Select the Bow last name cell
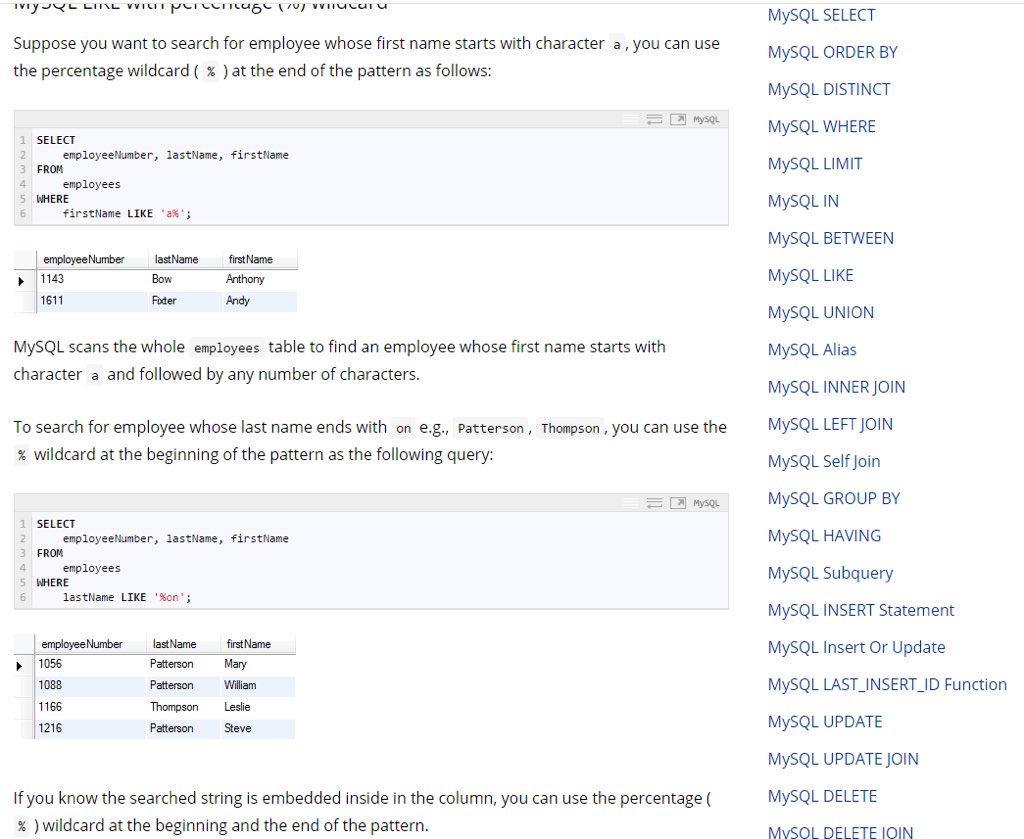The height and width of the screenshot is (839, 1024). tap(162, 279)
